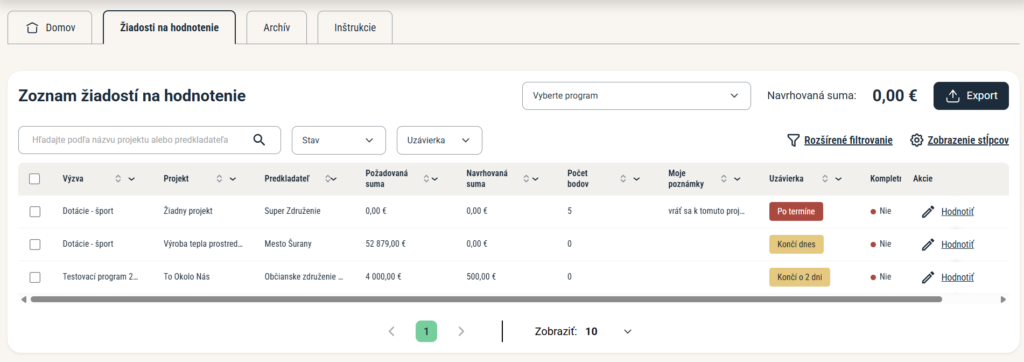This screenshot has height=362, width=1024.
Task: Click the funnel filter icon
Action: 793,140
